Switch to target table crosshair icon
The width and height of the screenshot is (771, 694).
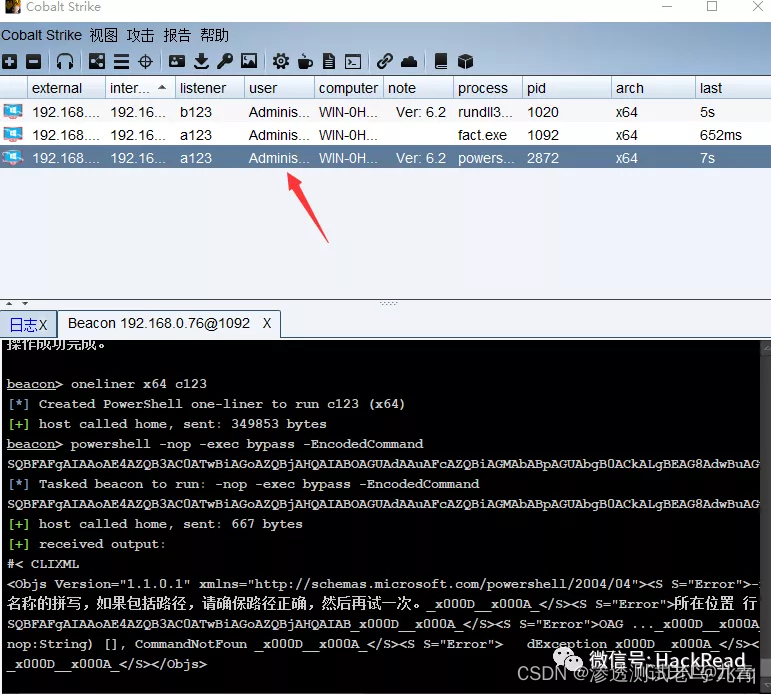pyautogui.click(x=145, y=61)
